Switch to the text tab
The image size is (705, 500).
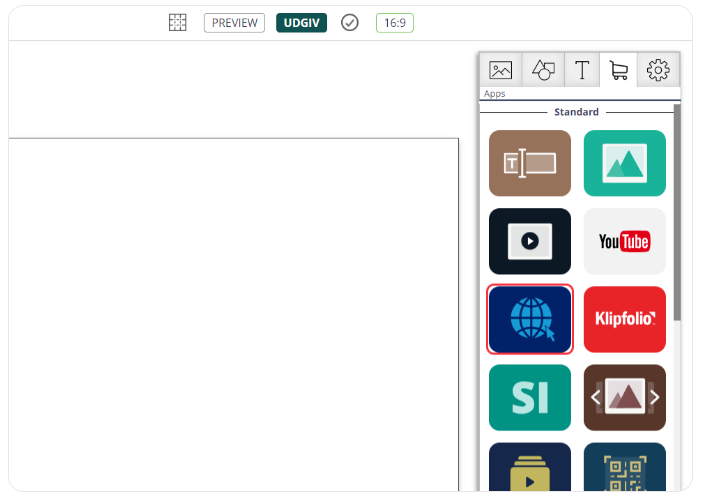tap(582, 70)
